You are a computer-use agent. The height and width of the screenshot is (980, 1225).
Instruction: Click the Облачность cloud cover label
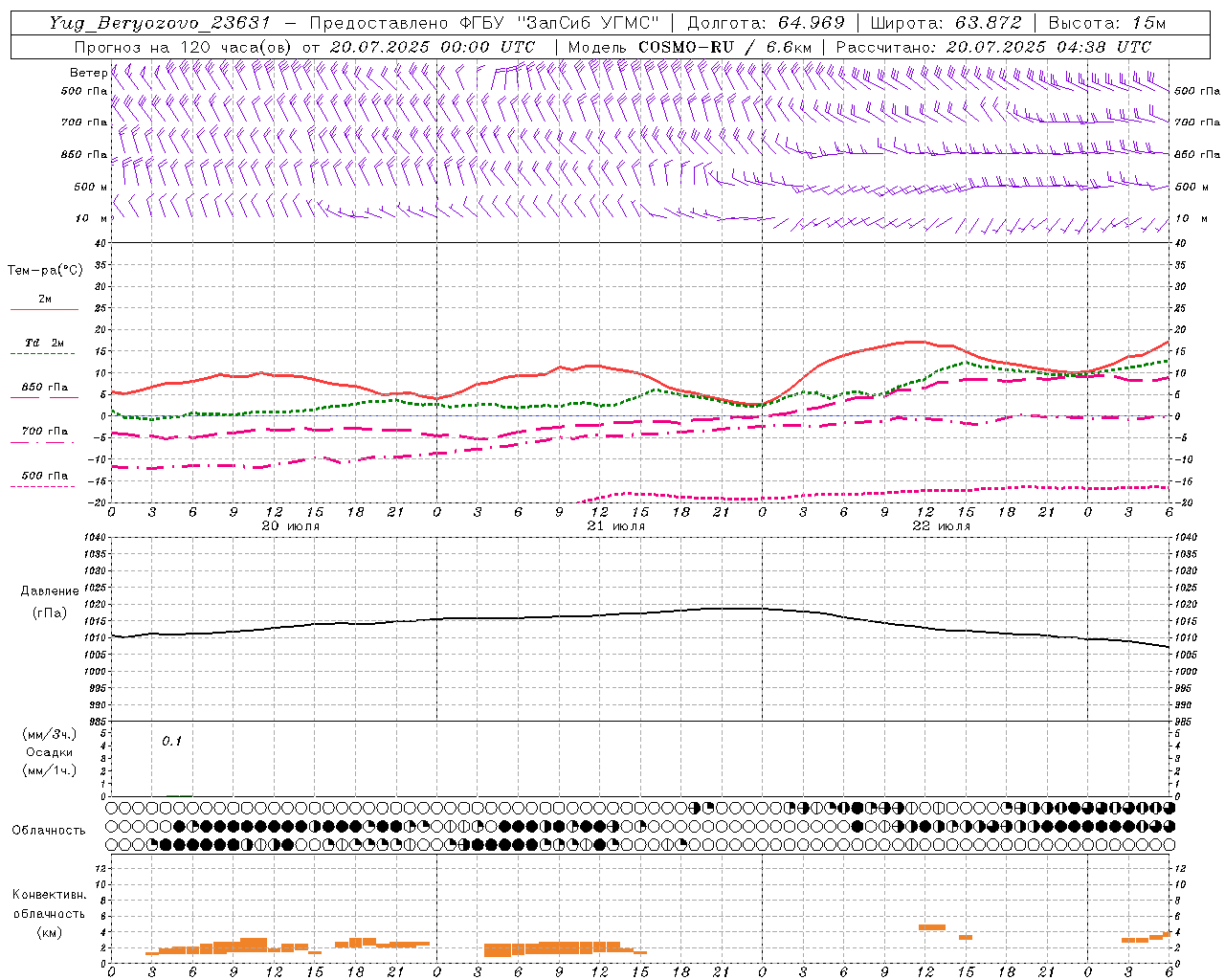(x=49, y=830)
